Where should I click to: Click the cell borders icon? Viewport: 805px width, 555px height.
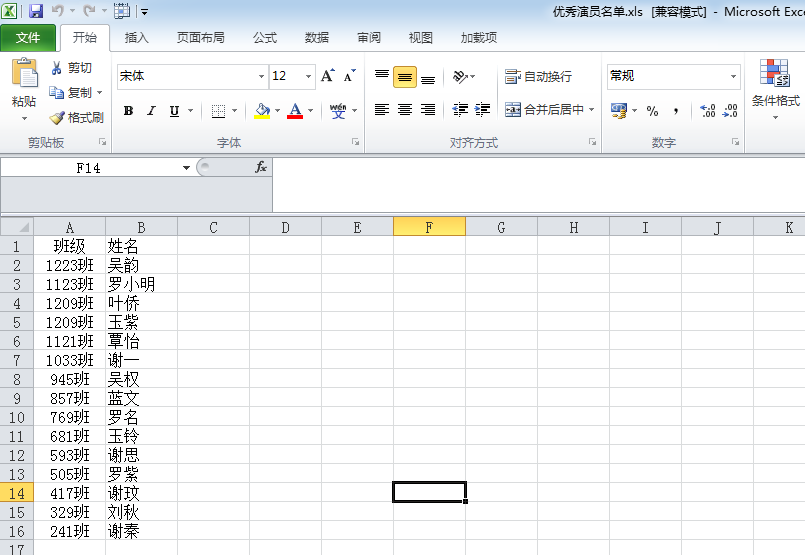coord(218,111)
